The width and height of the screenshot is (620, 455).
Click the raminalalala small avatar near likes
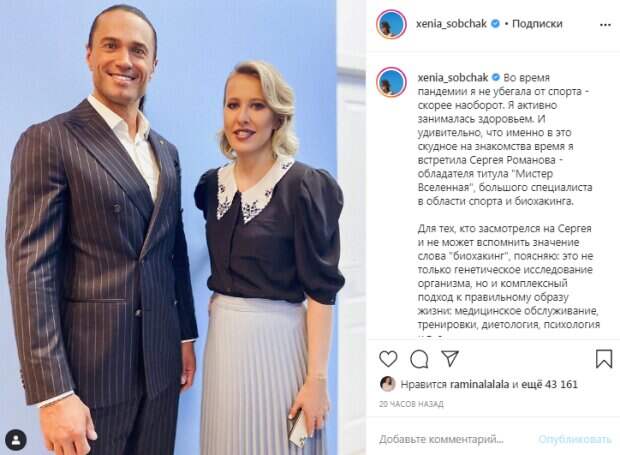[x=388, y=384]
